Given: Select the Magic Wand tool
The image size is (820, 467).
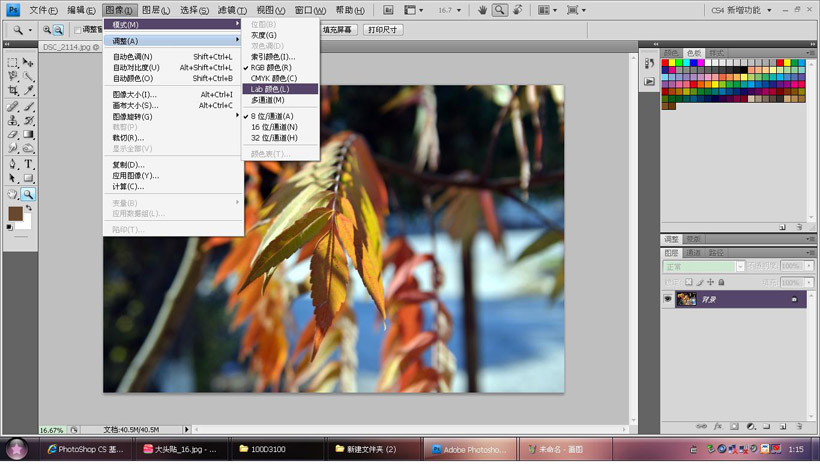Looking at the screenshot, I should coord(28,76).
